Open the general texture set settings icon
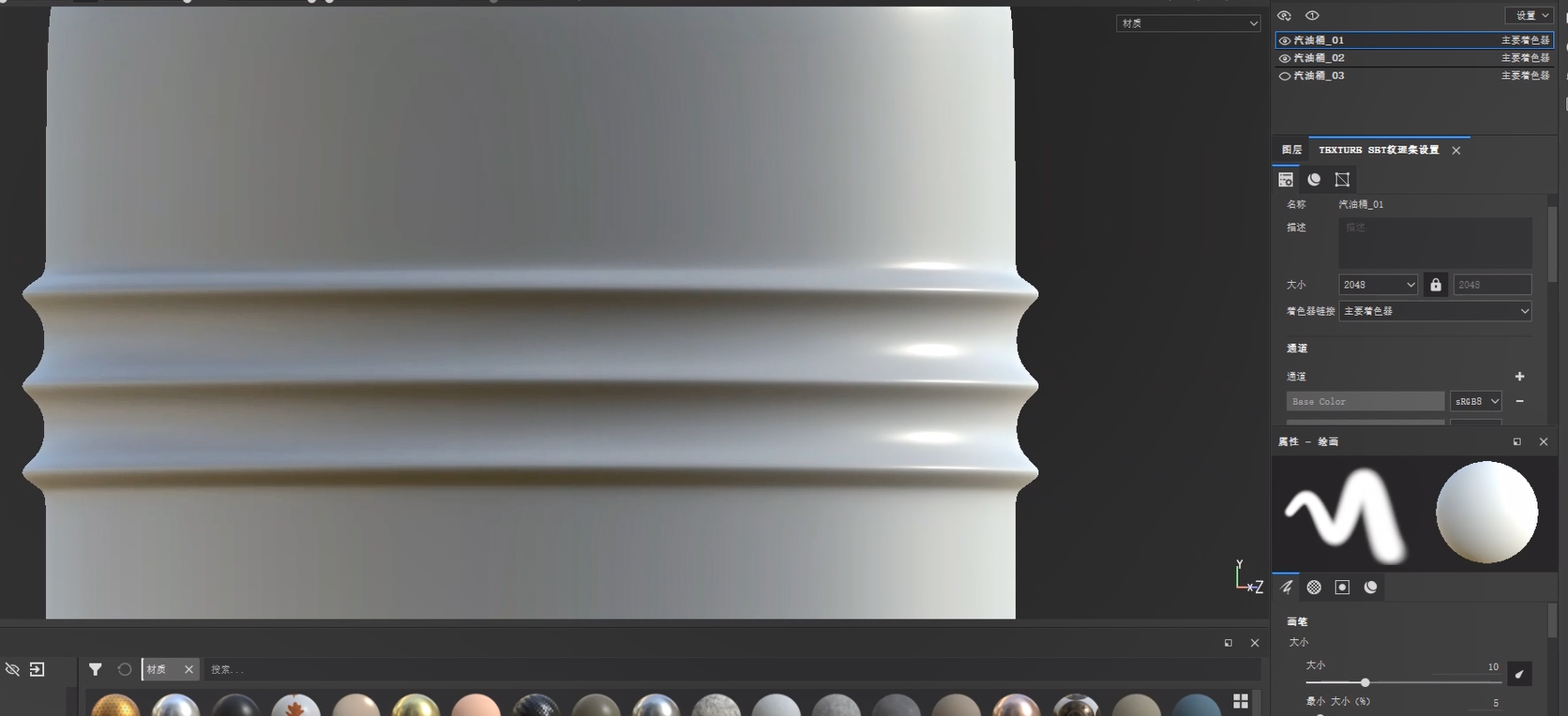Image resolution: width=1568 pixels, height=716 pixels. (x=1286, y=179)
